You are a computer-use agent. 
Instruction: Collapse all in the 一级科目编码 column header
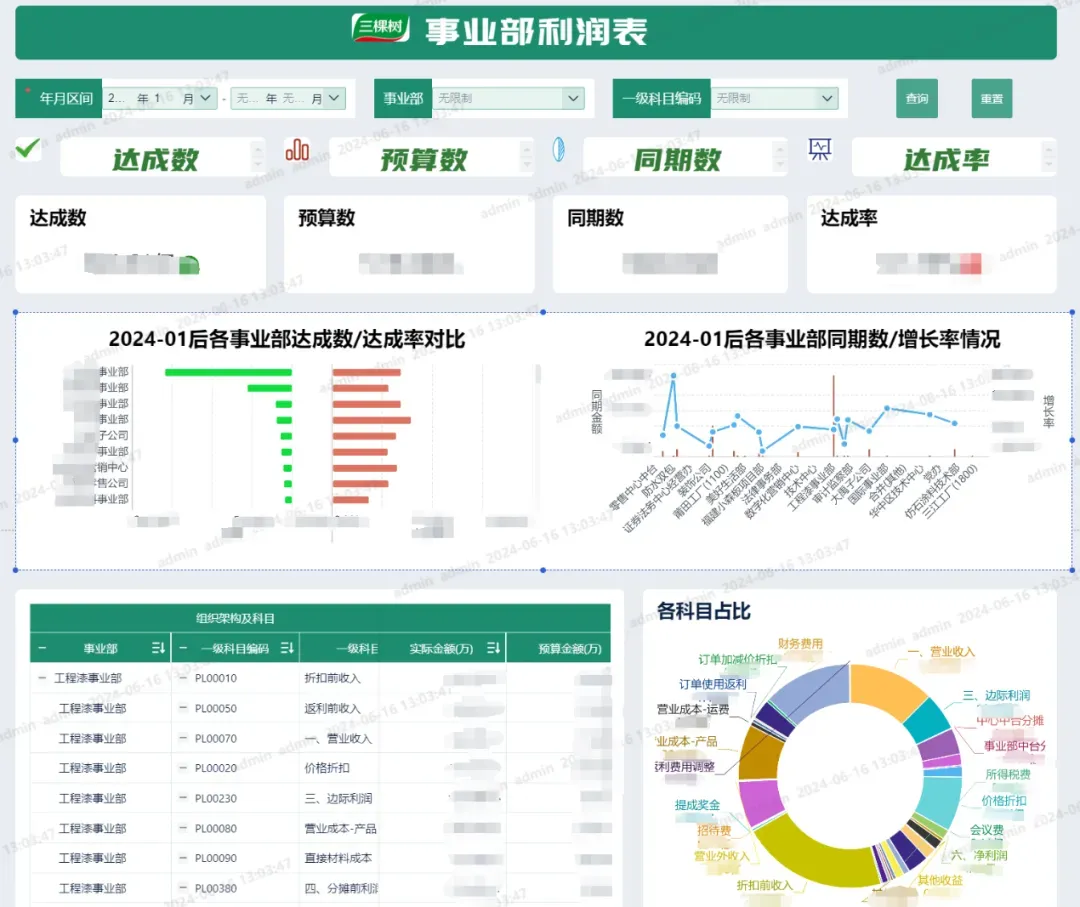[183, 648]
